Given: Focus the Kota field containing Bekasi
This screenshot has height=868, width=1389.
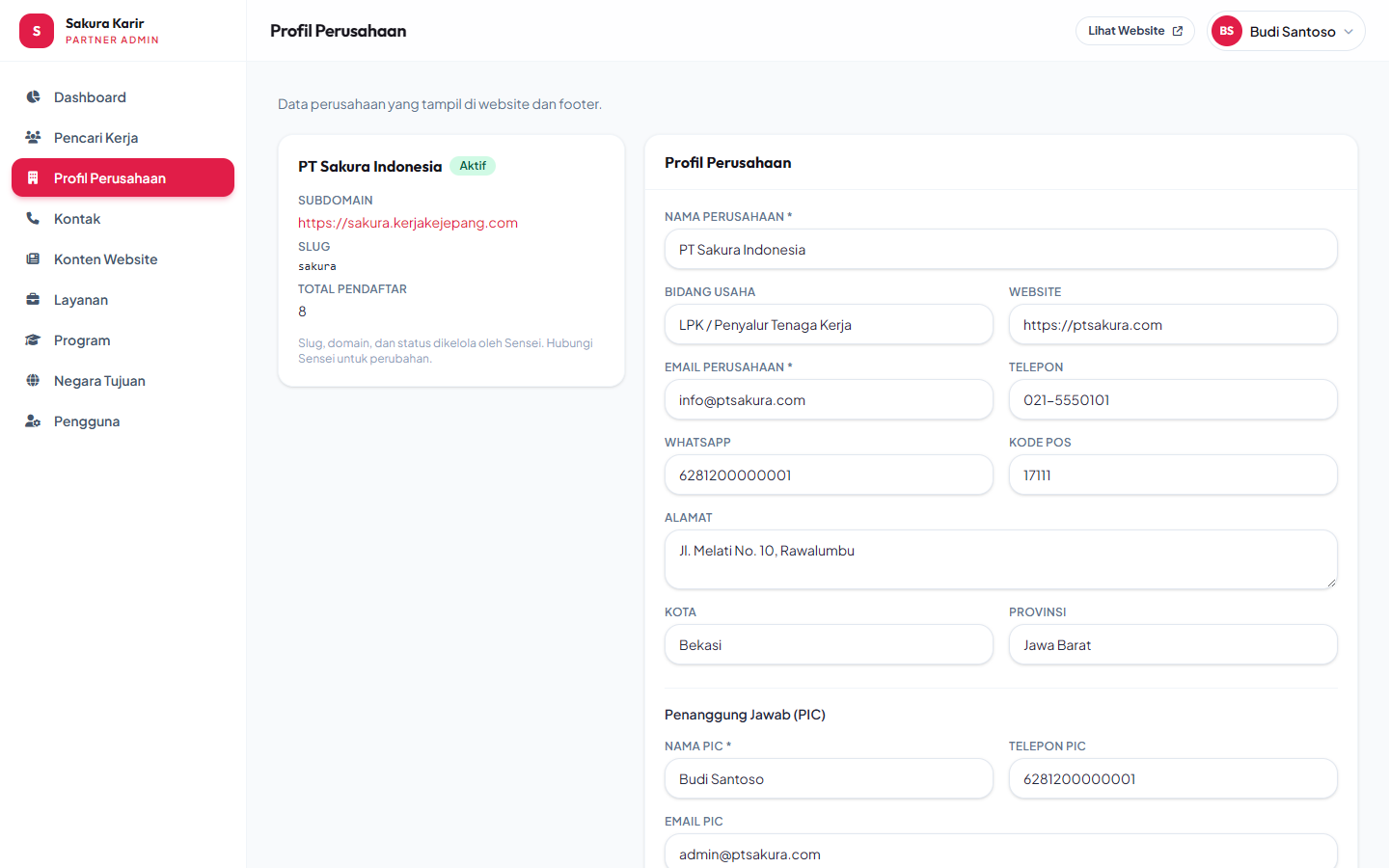Looking at the screenshot, I should (829, 644).
